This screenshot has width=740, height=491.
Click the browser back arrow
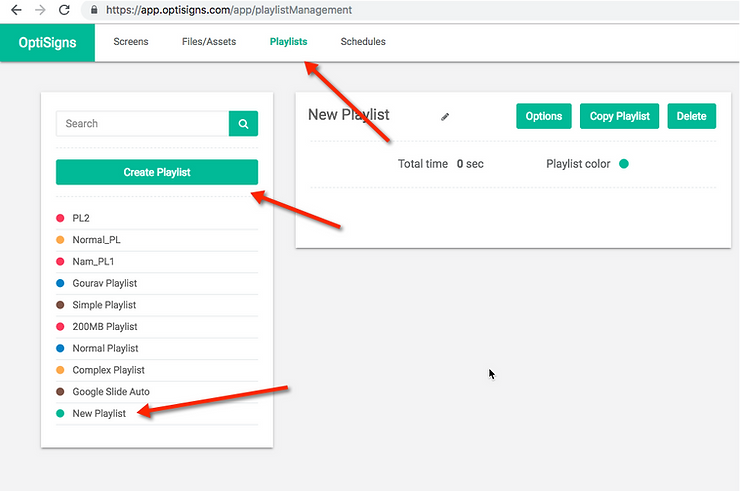pos(16,10)
